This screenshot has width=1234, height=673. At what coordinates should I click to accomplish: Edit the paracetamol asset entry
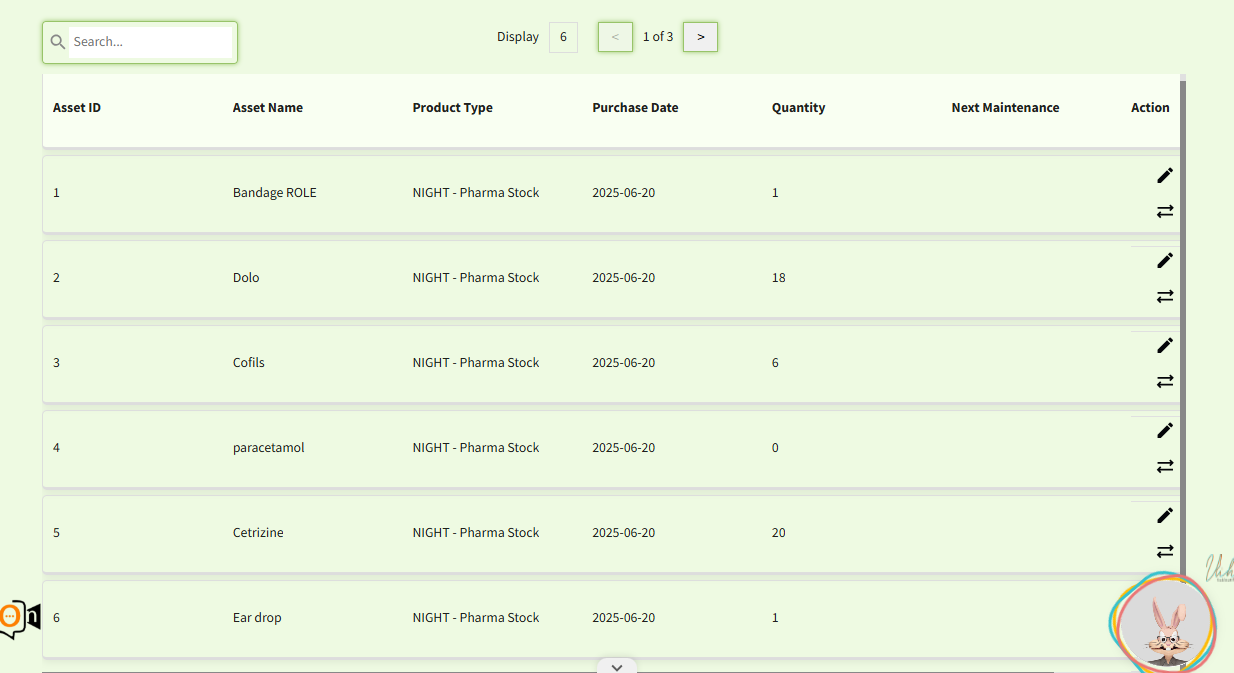pos(1165,430)
